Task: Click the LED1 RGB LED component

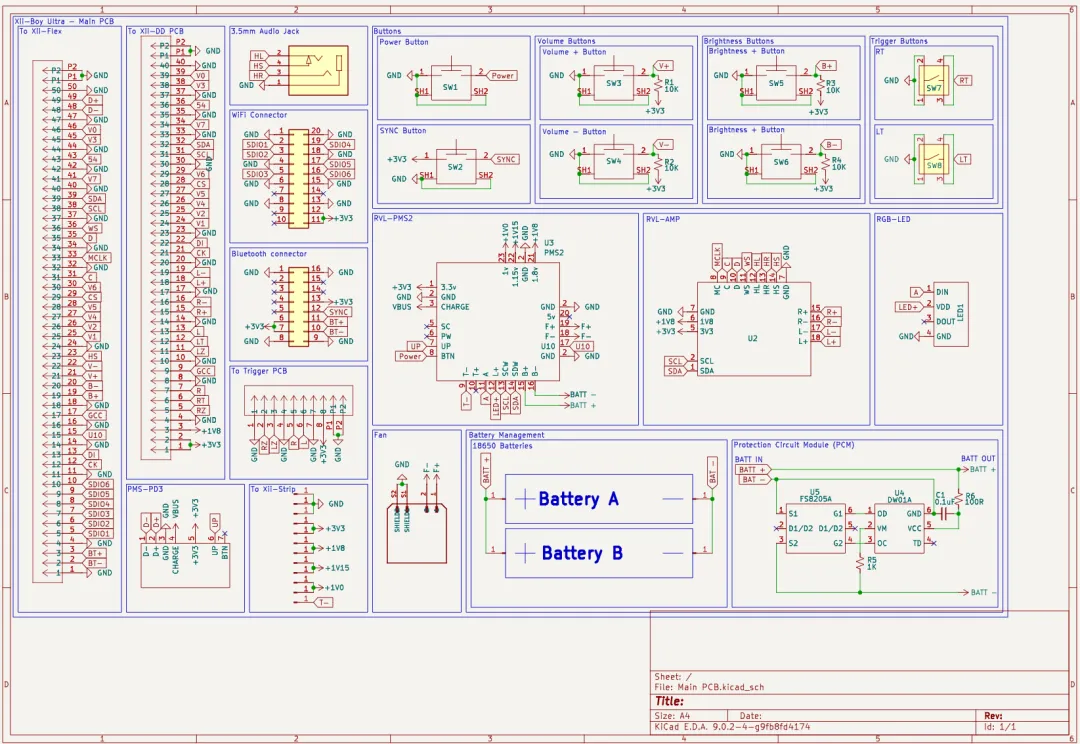Action: tap(951, 314)
